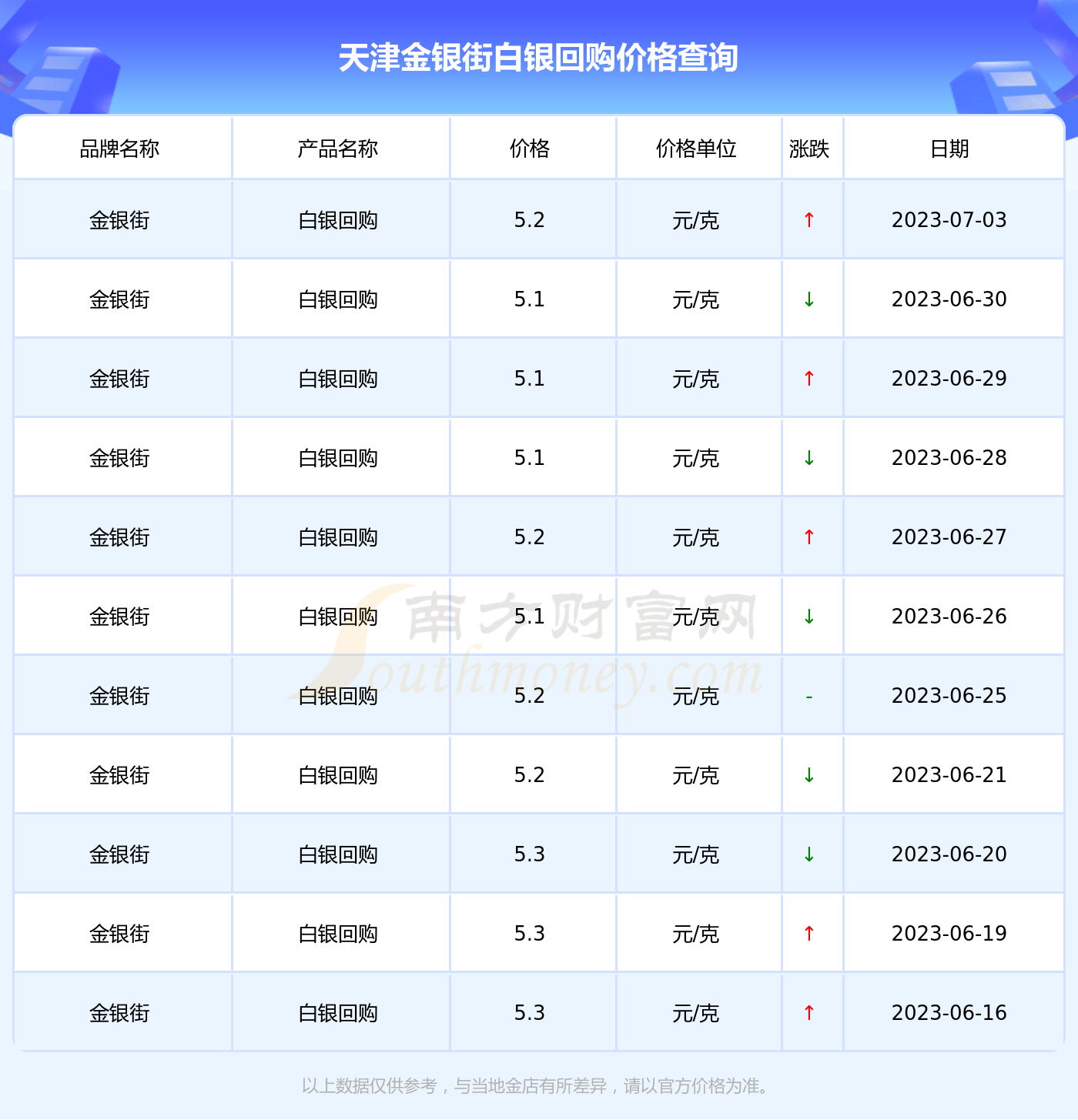Click the green down arrow for 2023-06-21
This screenshot has width=1078, height=1120.
click(809, 775)
